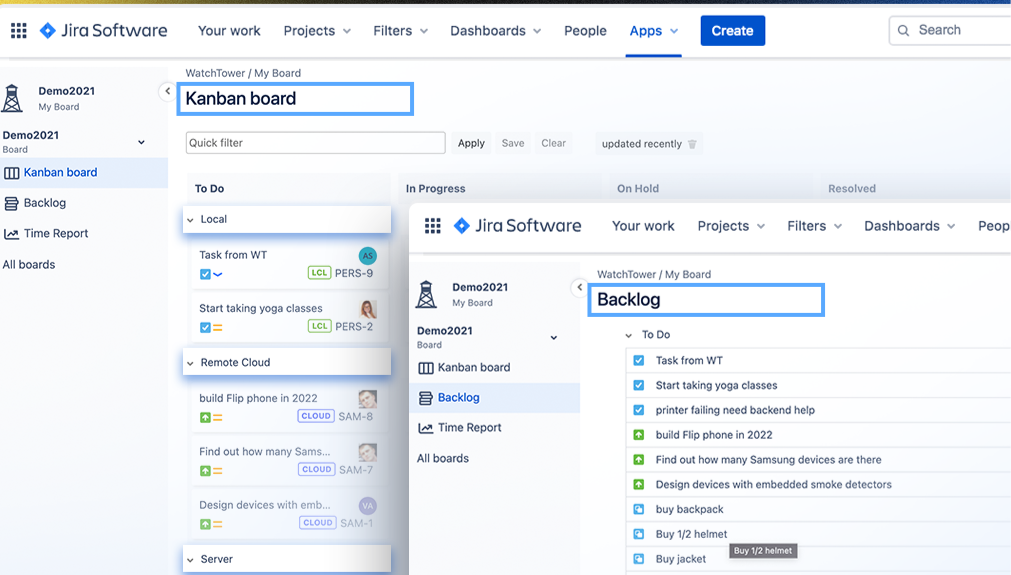The width and height of the screenshot is (1011, 575).
Task: Click the Time Report chart icon in left sidebar
Action: pyautogui.click(x=12, y=234)
